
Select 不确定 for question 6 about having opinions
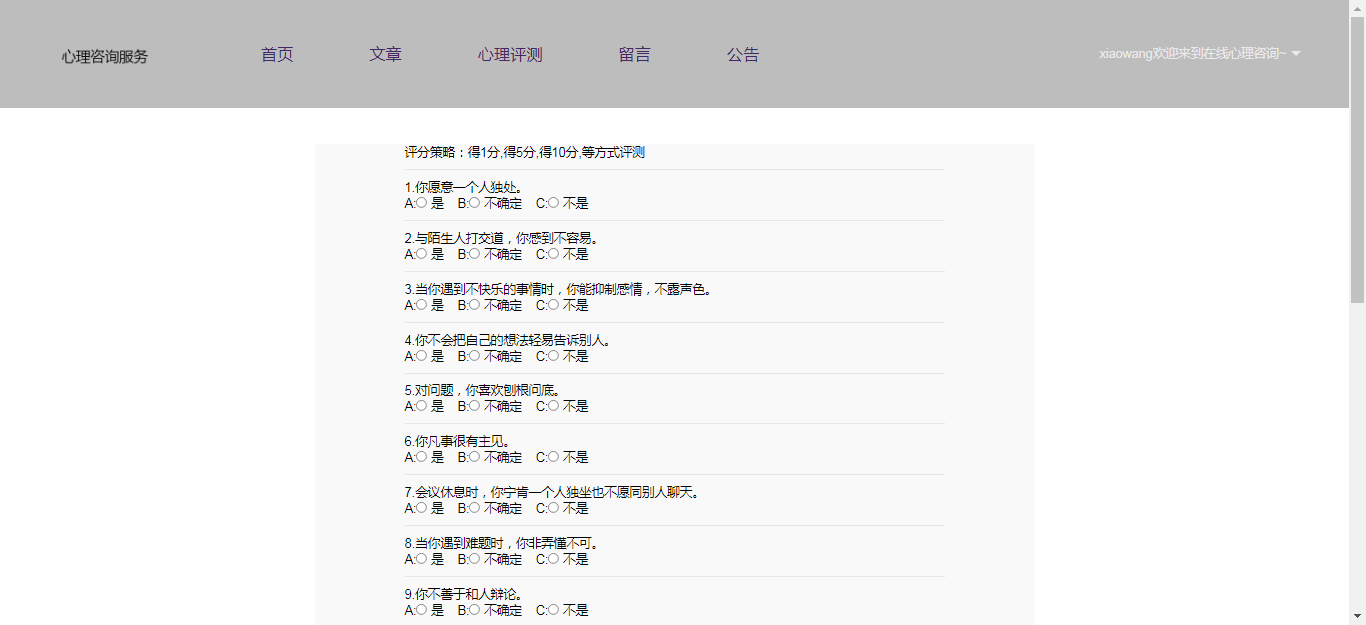pos(474,457)
